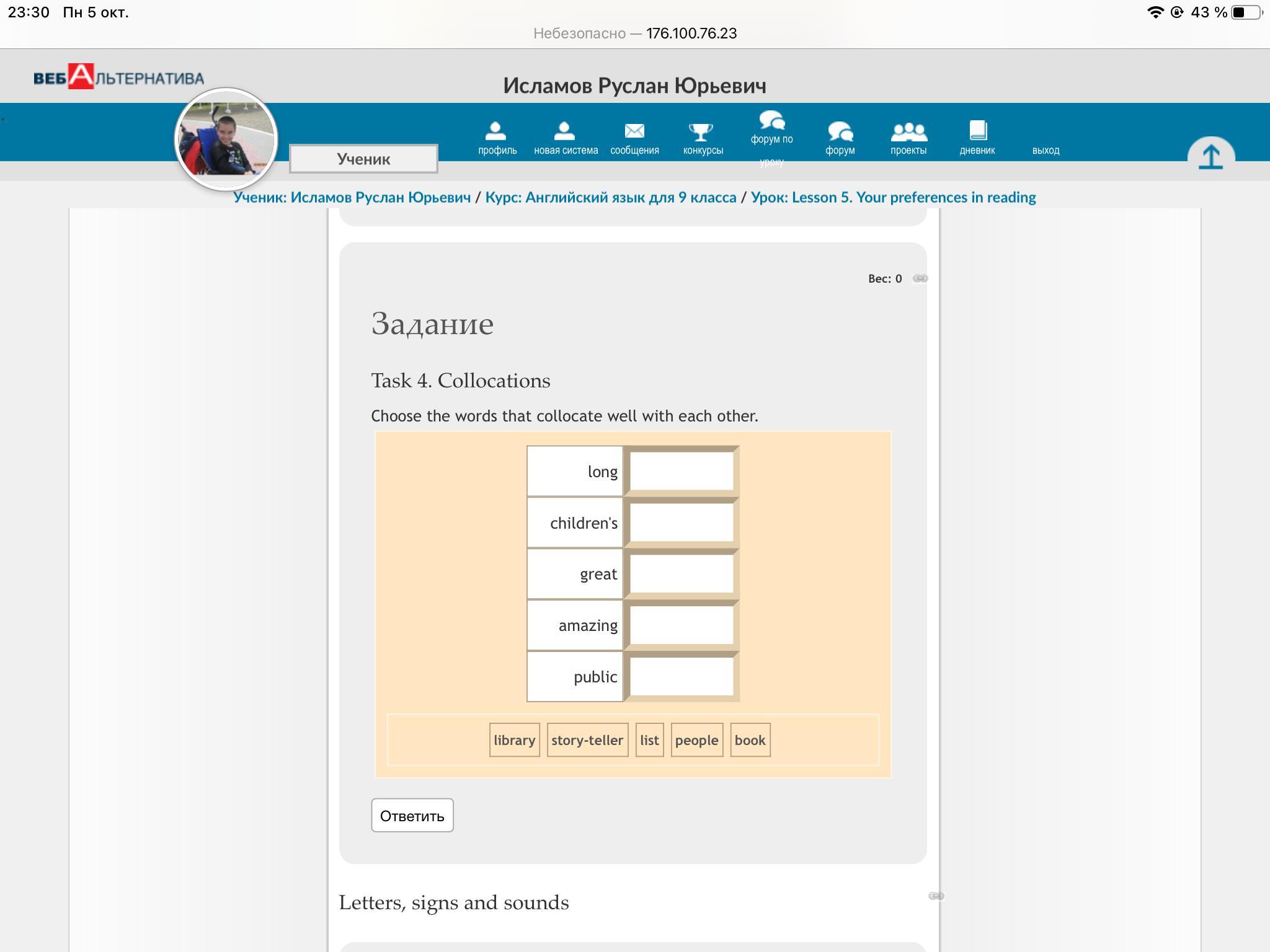Open сообщения envelope icon

pos(634,131)
